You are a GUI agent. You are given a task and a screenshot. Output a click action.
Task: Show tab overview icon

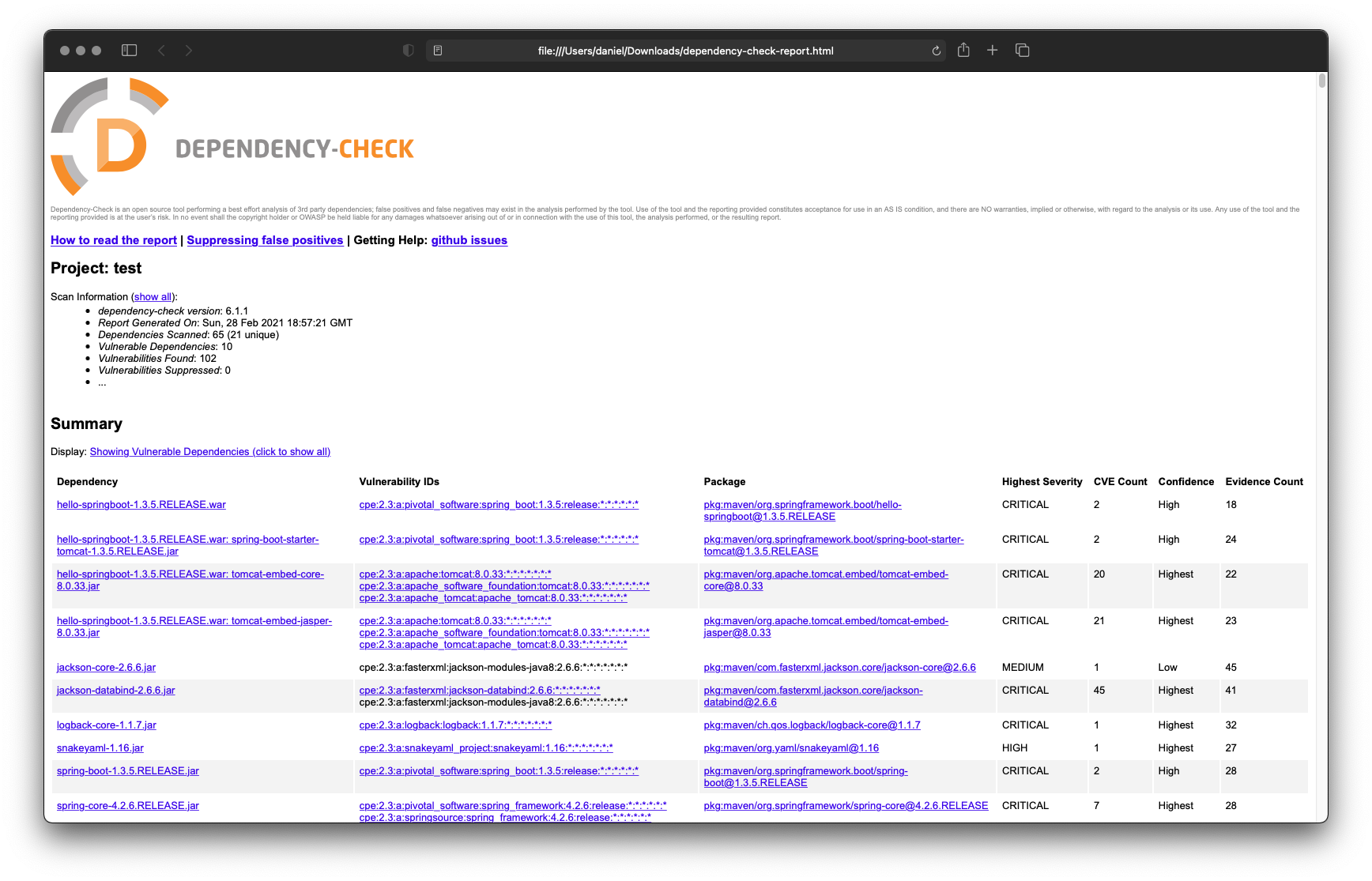1022,51
